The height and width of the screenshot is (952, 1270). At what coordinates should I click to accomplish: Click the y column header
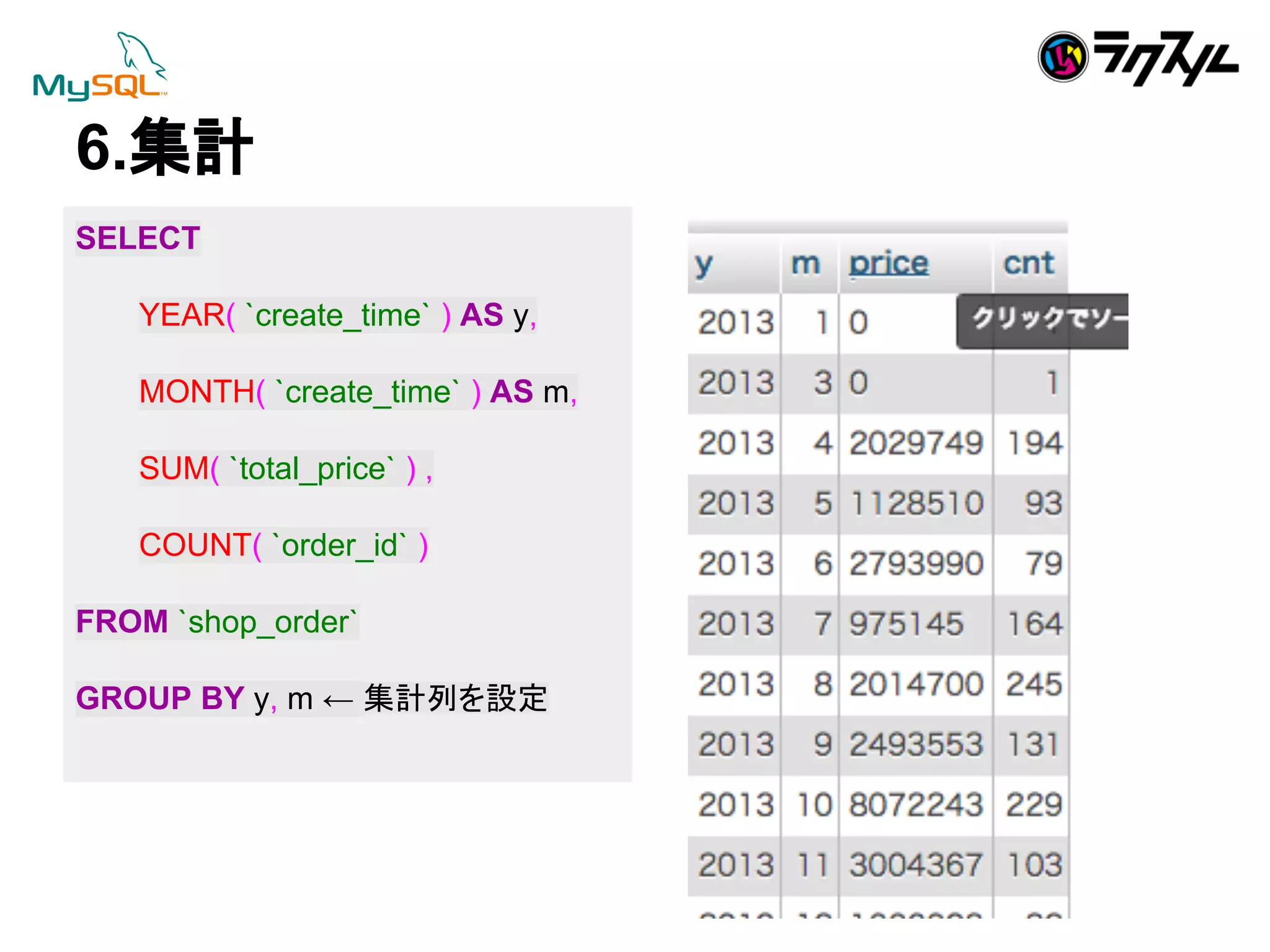pos(704,265)
